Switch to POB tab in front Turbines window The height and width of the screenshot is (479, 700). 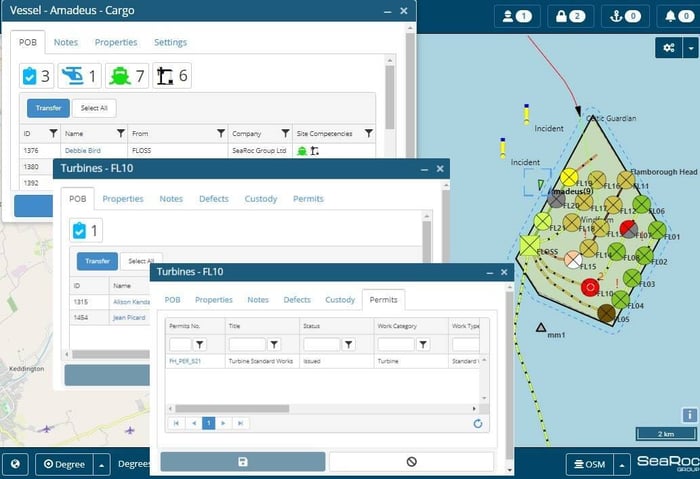pos(172,300)
